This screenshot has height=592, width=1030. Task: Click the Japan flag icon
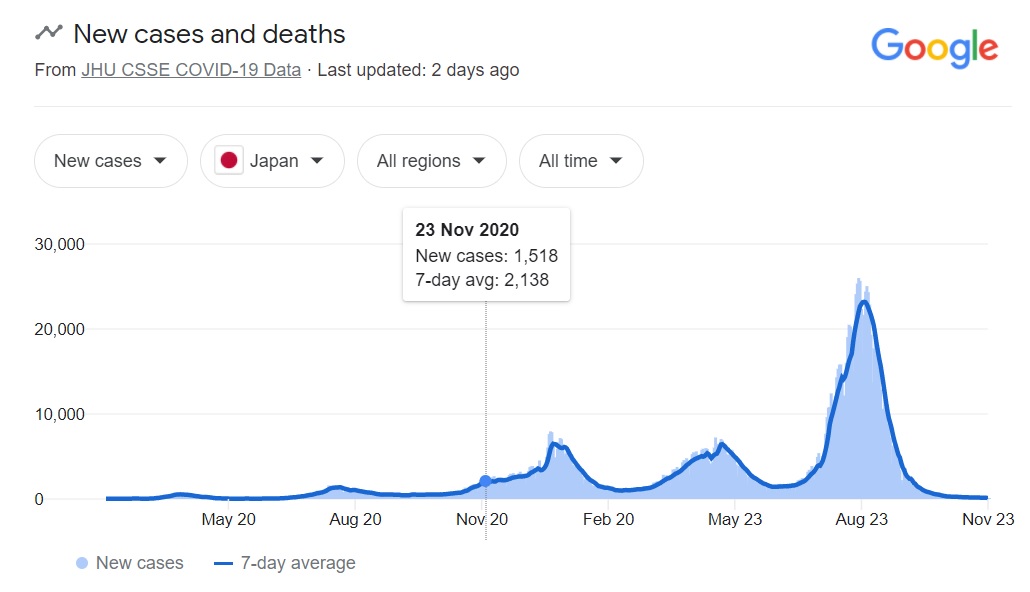coord(229,161)
